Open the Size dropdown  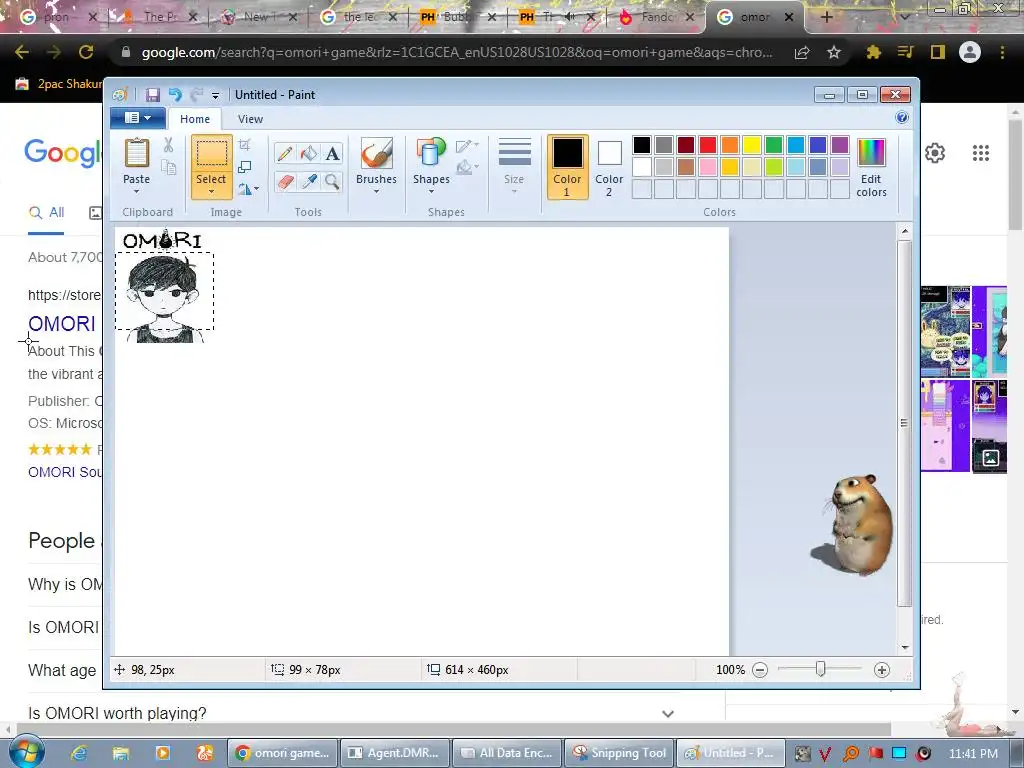pyautogui.click(x=514, y=167)
